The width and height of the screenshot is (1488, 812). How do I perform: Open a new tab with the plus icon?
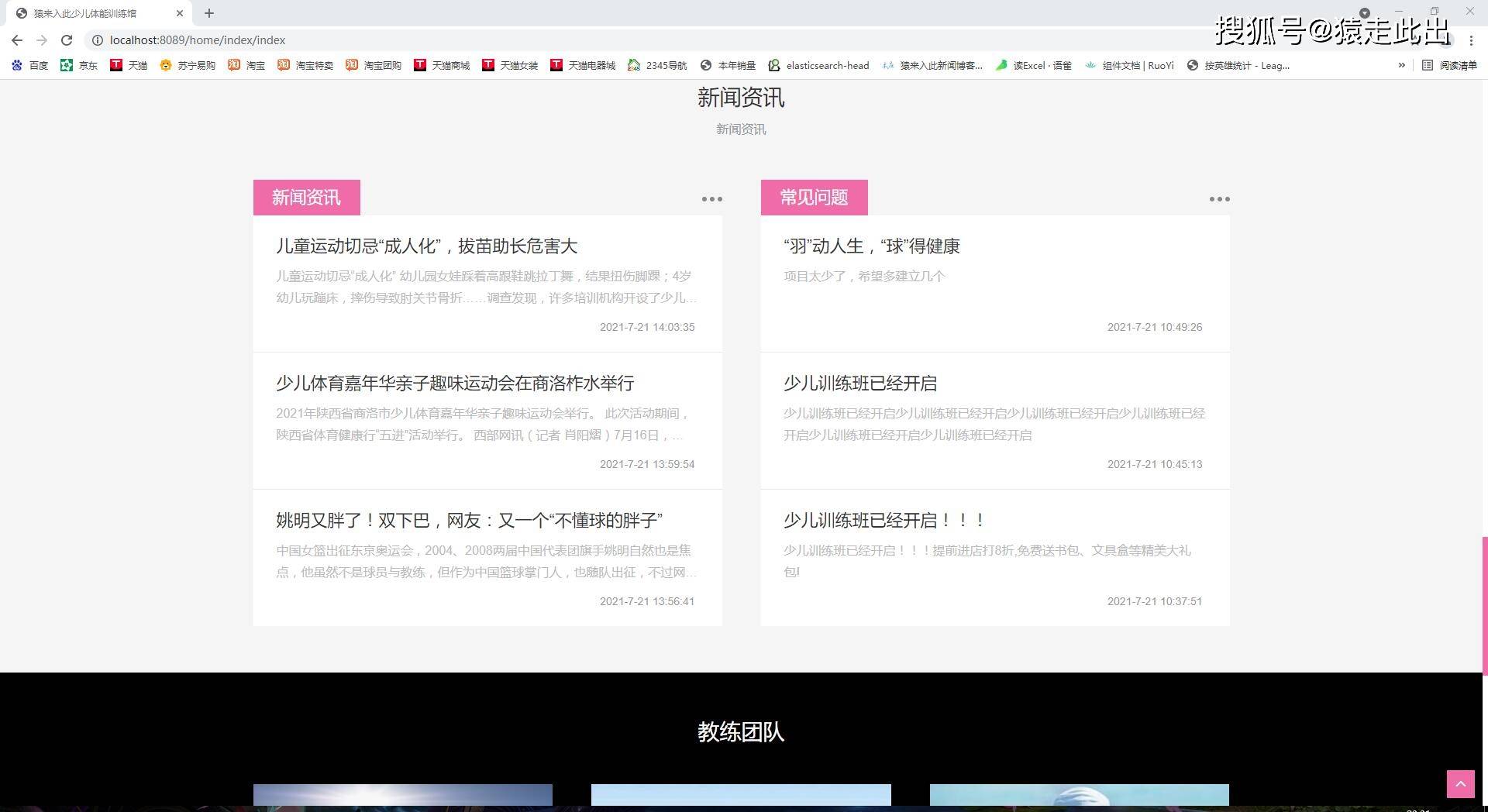pos(209,13)
